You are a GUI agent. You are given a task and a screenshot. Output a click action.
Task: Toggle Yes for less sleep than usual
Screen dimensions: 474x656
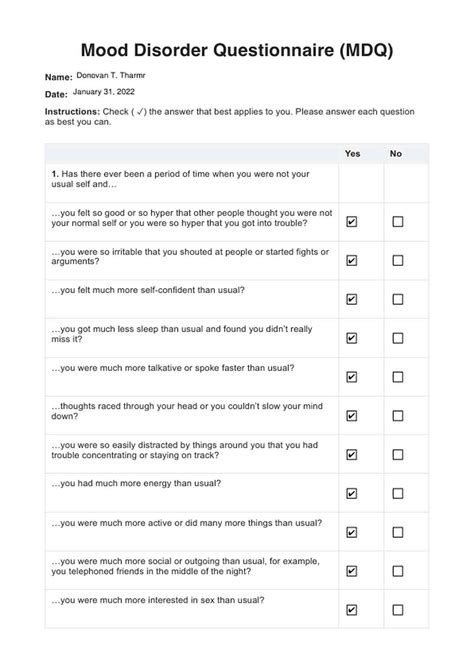click(x=351, y=338)
